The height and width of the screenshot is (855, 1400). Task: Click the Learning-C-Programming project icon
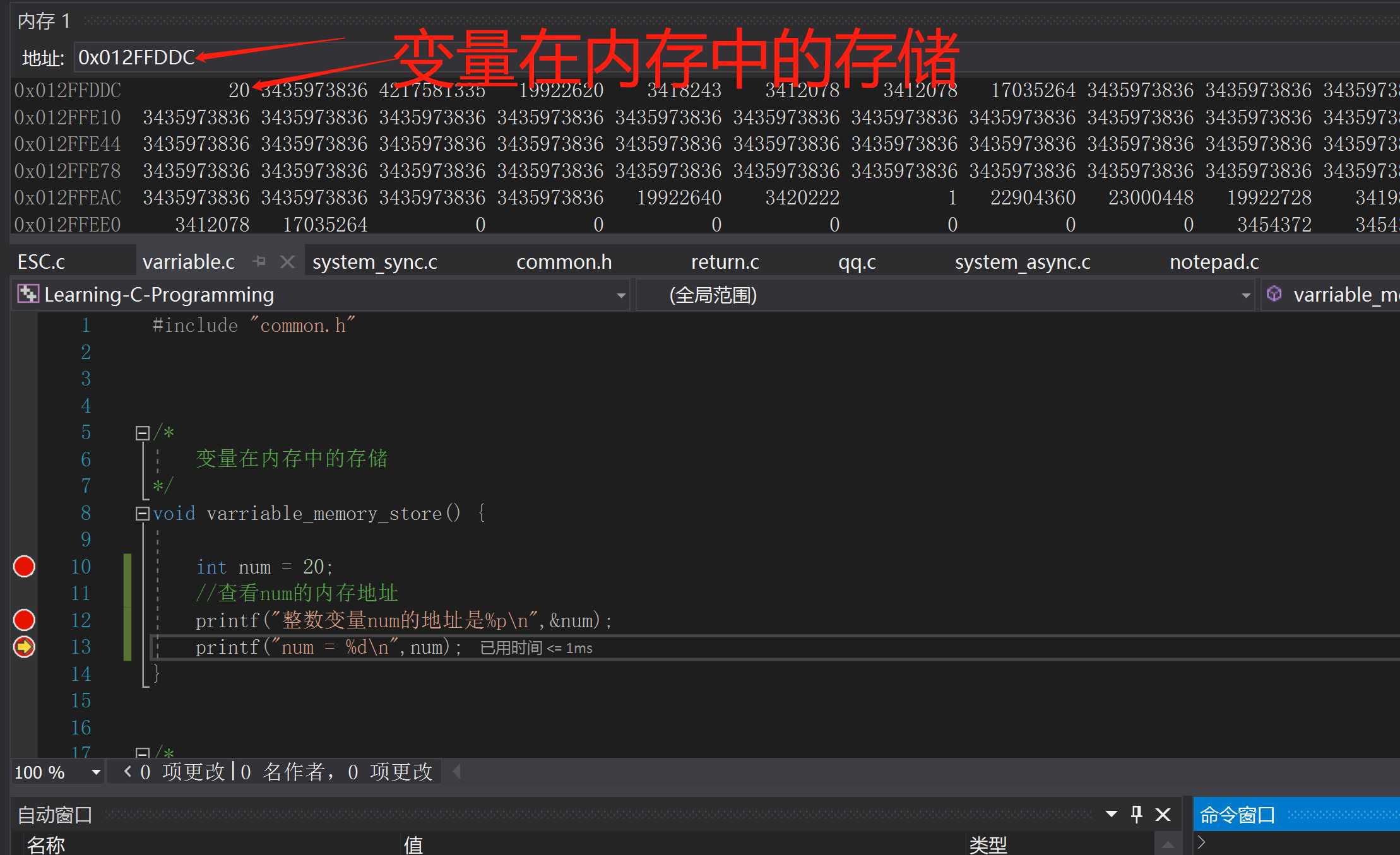[27, 293]
